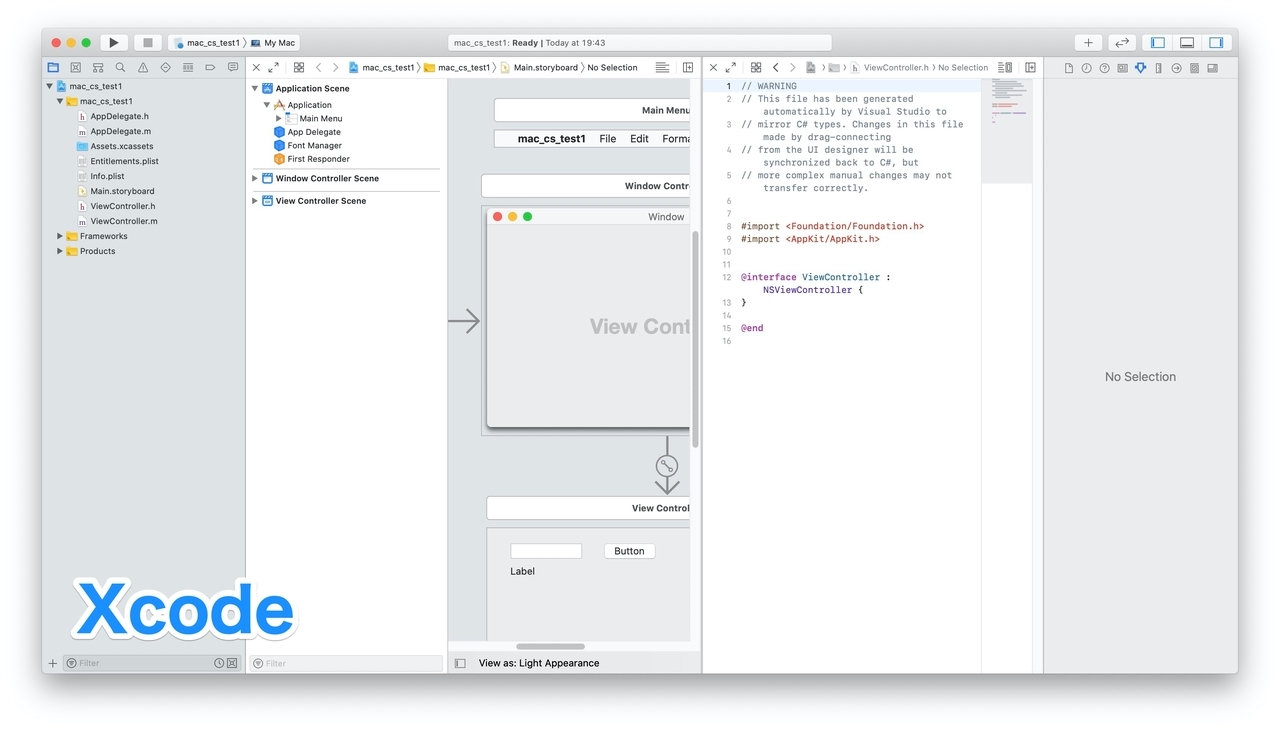Hide the right Utilities panel

(x=1216, y=42)
